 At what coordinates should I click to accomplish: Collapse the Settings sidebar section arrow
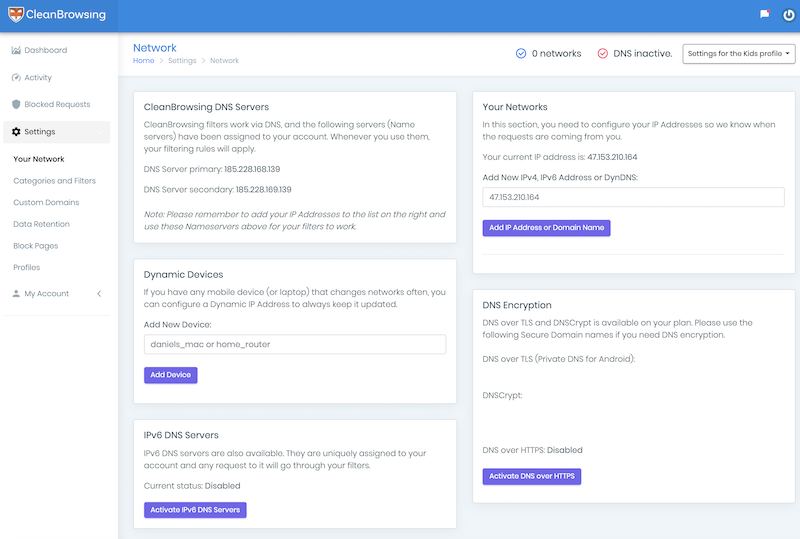tap(100, 132)
